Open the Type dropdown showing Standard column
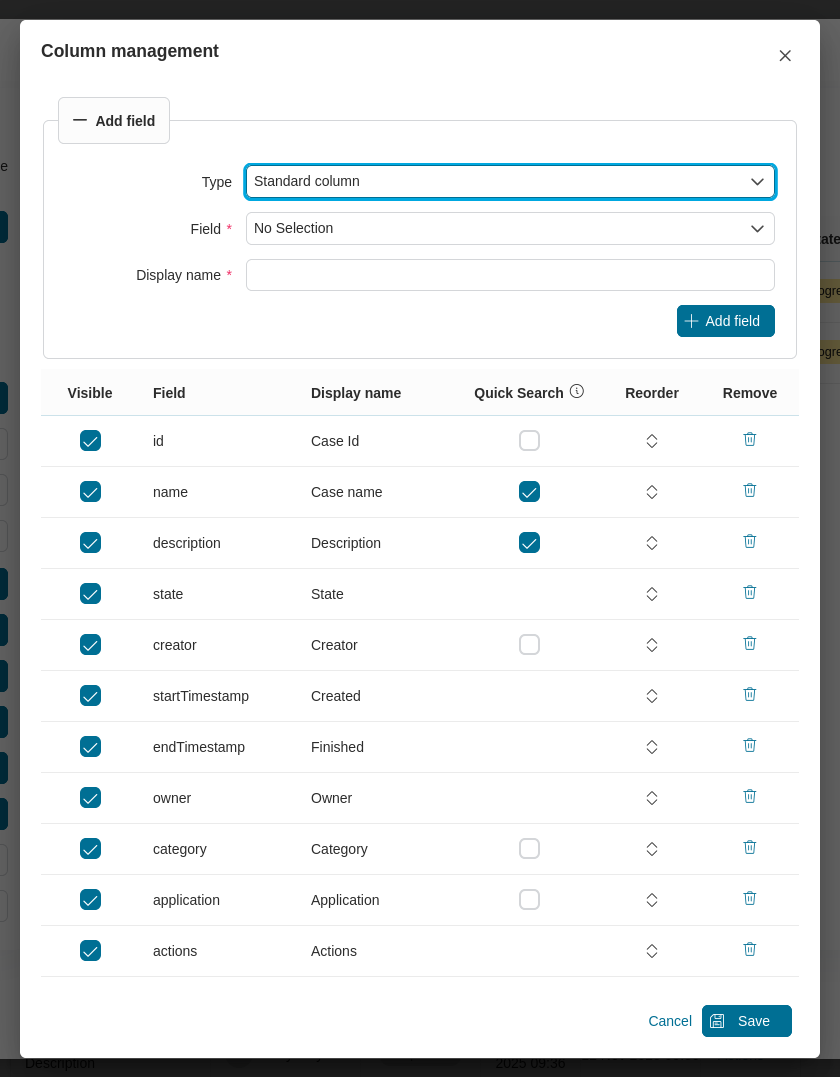This screenshot has height=1077, width=840. pos(510,181)
